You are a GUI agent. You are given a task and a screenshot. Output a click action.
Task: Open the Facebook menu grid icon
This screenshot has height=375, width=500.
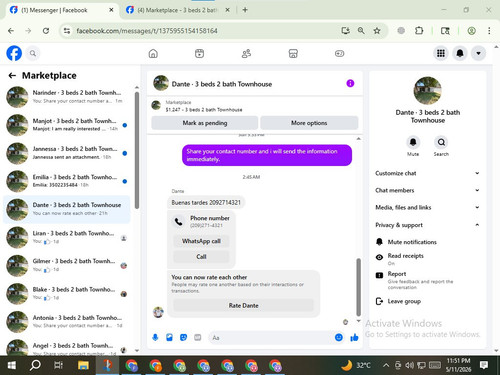pyautogui.click(x=441, y=53)
